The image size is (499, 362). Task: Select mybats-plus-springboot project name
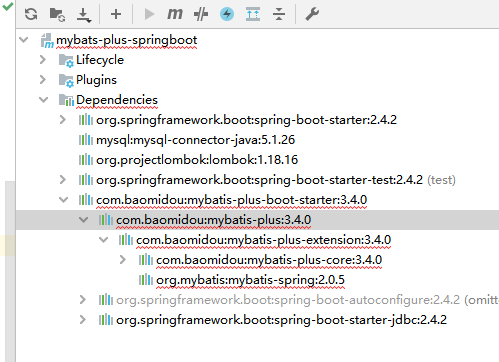(x=127, y=40)
